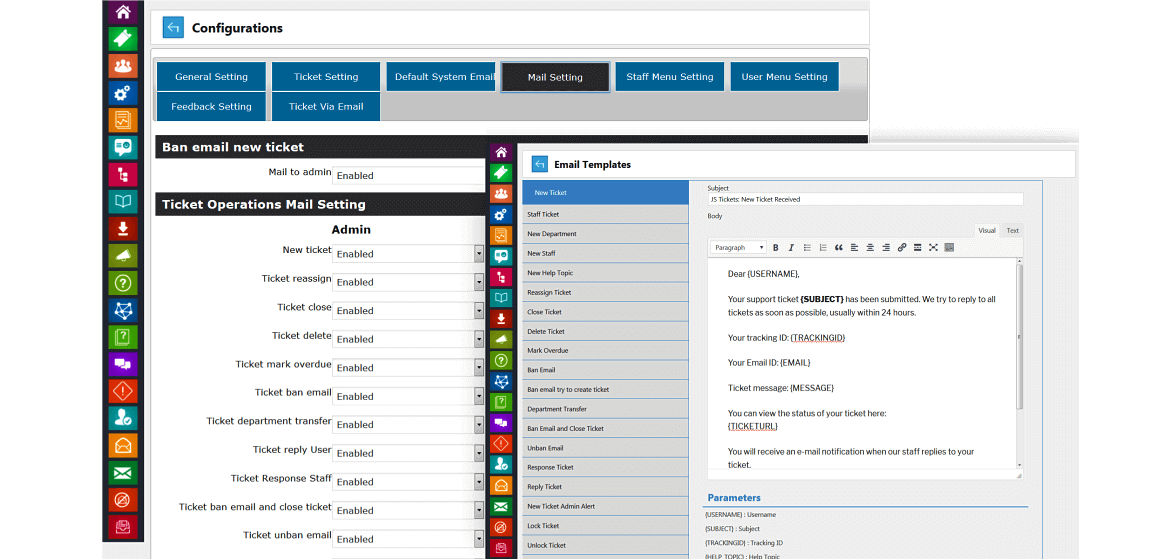Click the Configurations back arrow icon
The height and width of the screenshot is (560, 1170).
[x=173, y=28]
